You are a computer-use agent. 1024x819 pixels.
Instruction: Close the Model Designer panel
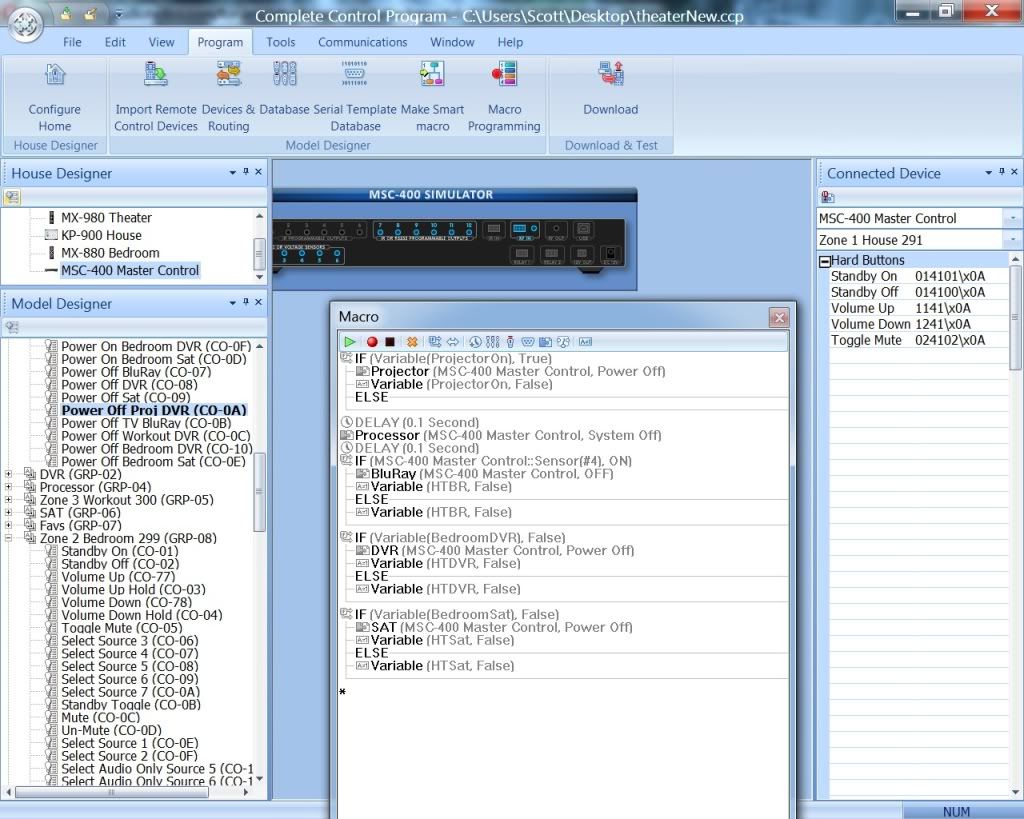(x=259, y=302)
